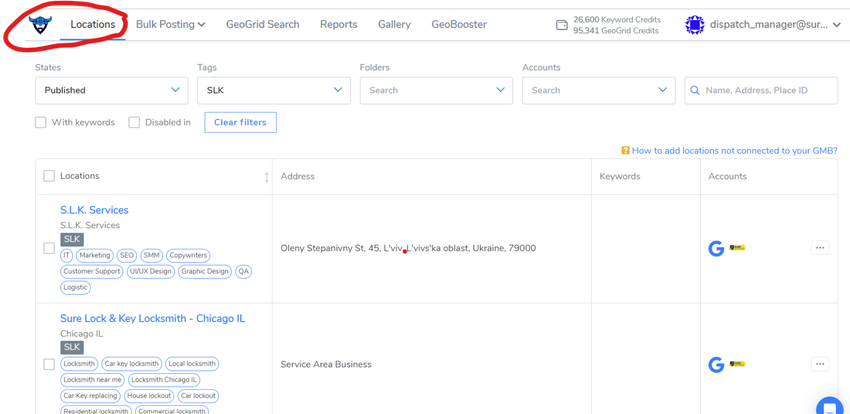Viewport: 850px width, 414px height.
Task: Click the Car Key replacing chip
Action: [90, 396]
